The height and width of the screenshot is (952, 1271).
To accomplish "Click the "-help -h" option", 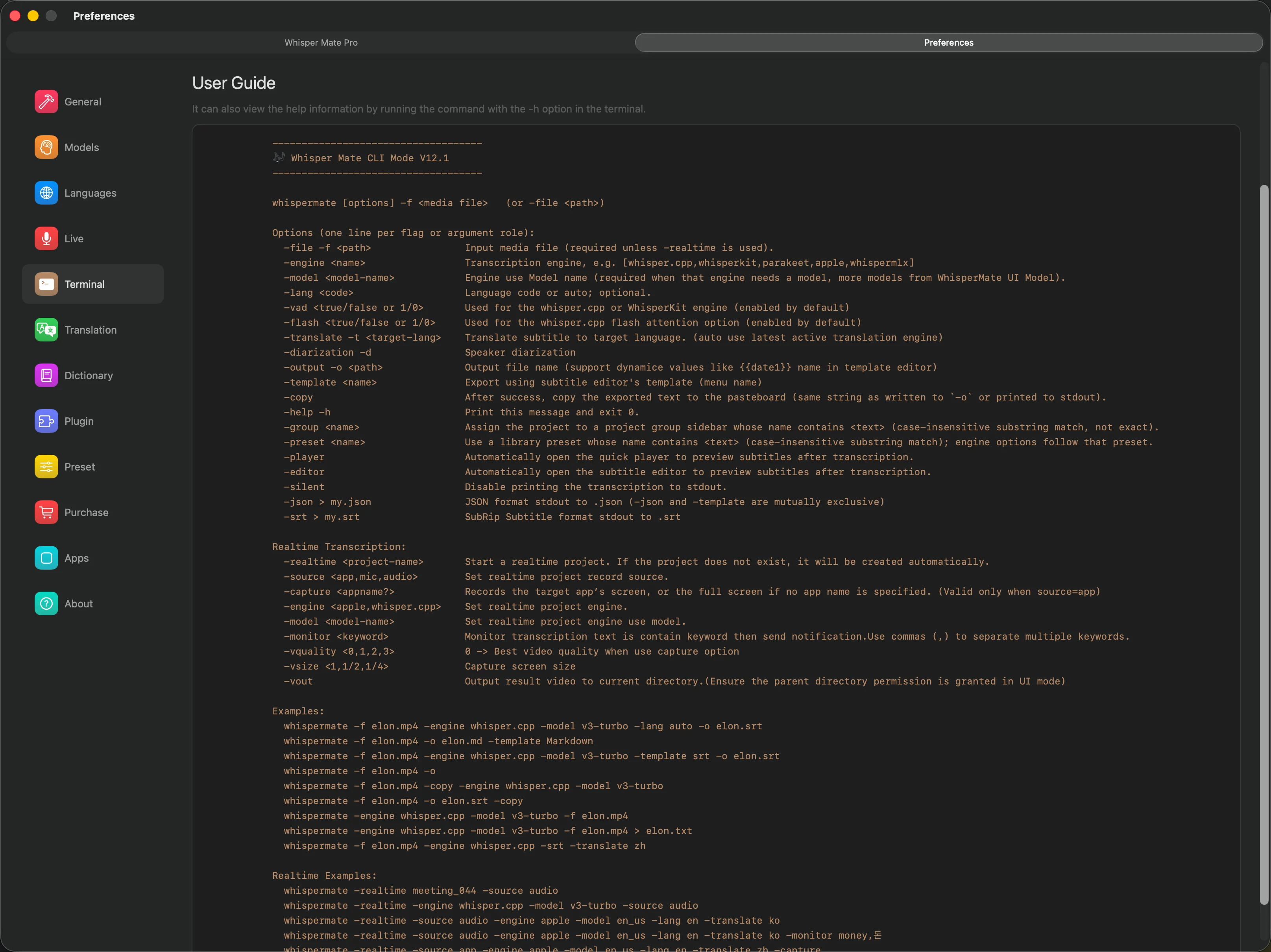I will (x=307, y=412).
